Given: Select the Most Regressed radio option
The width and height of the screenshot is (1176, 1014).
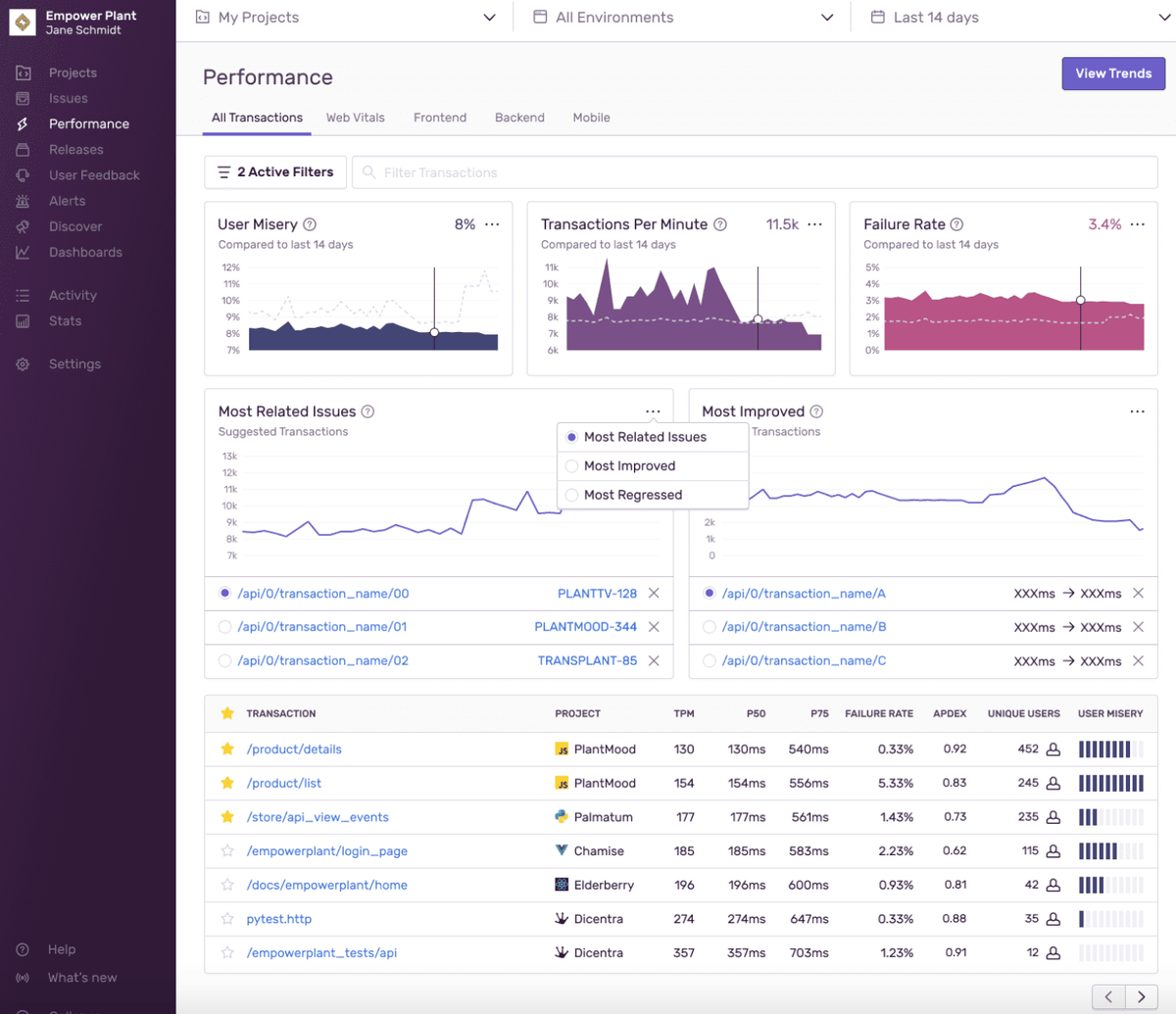Looking at the screenshot, I should click(x=572, y=495).
